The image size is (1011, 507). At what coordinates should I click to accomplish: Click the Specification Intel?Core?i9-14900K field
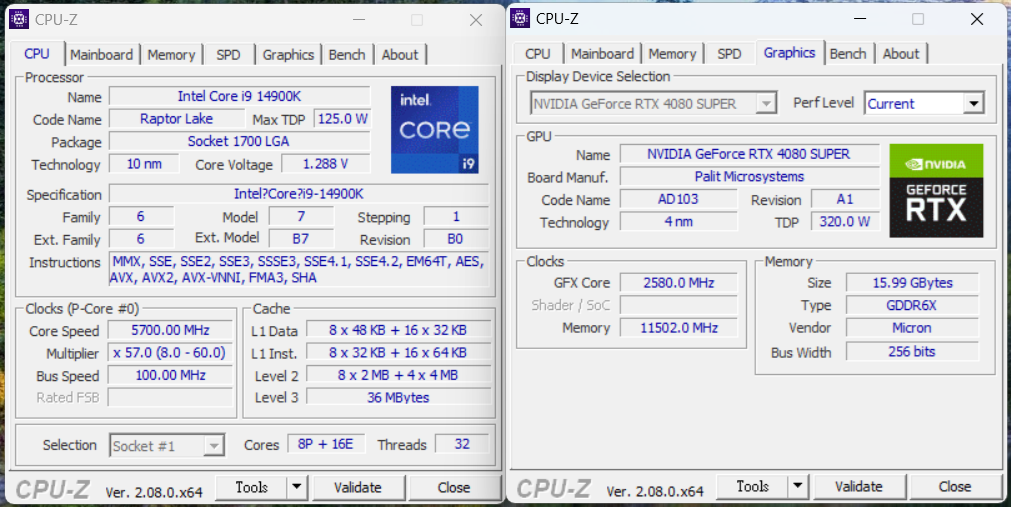click(x=299, y=194)
